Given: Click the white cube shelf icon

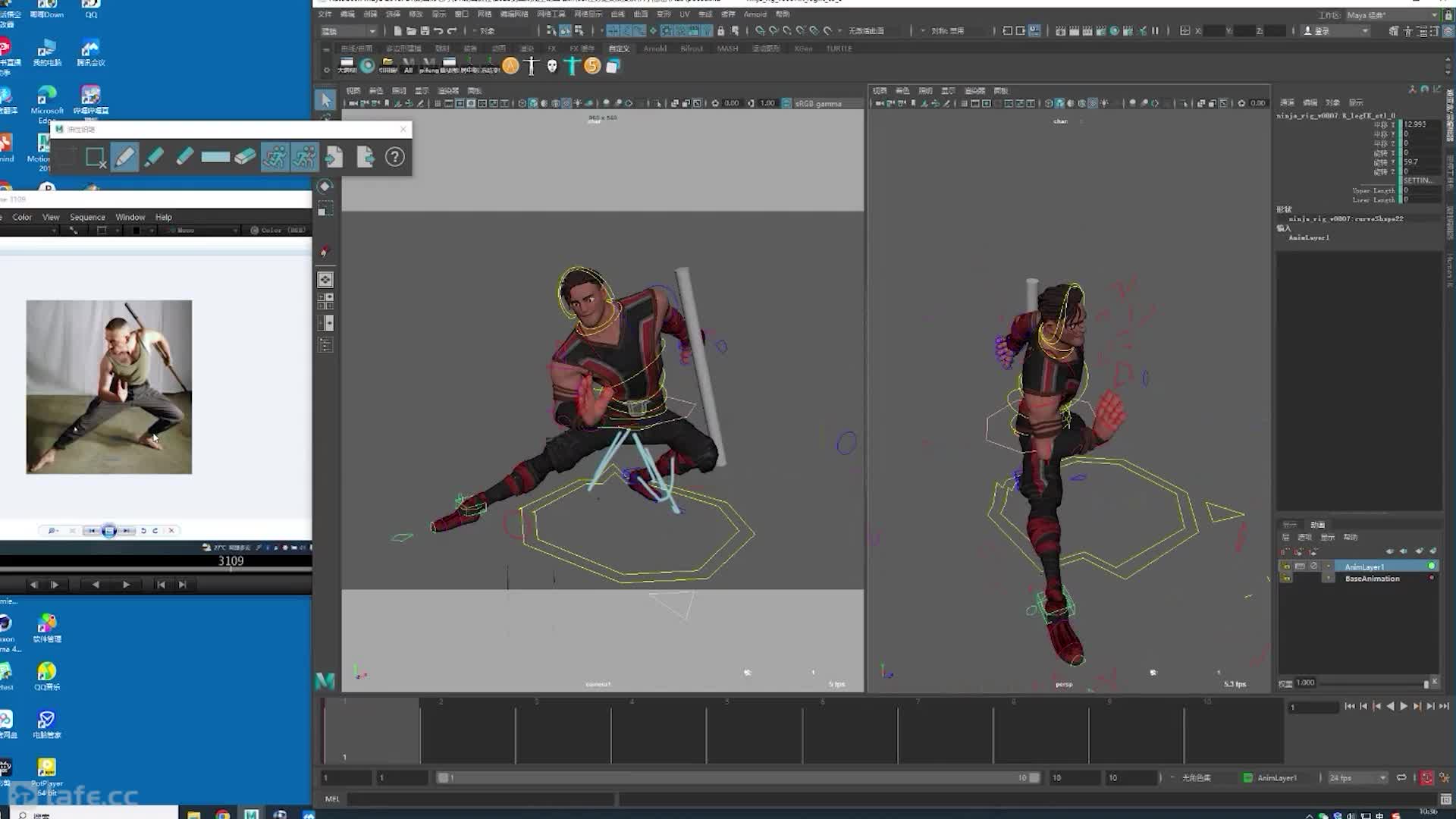Looking at the screenshot, I should (613, 66).
